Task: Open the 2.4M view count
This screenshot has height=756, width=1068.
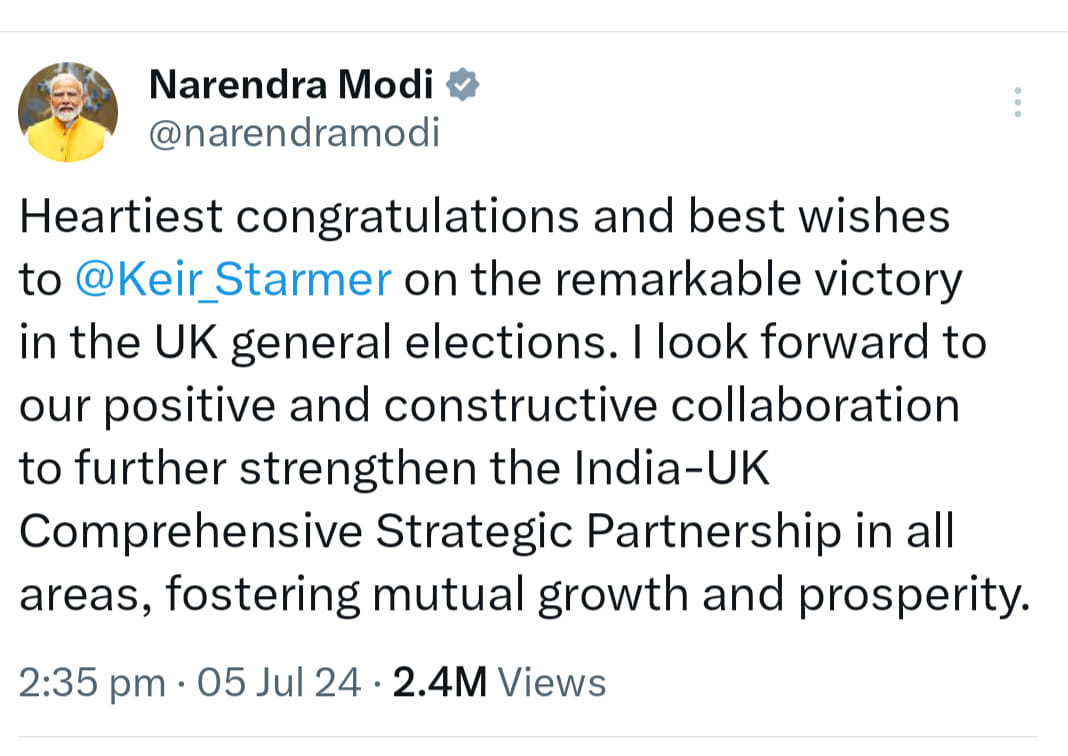Action: click(440, 682)
